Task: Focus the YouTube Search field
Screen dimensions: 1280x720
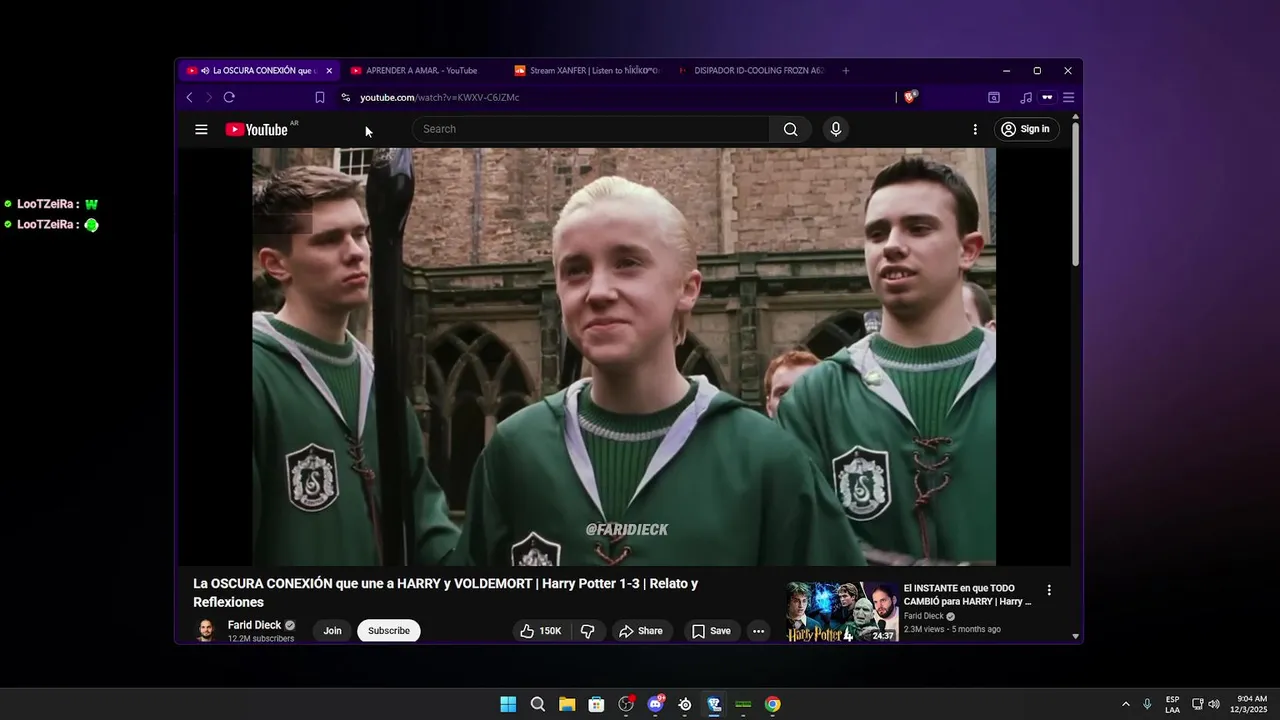Action: pos(591,129)
